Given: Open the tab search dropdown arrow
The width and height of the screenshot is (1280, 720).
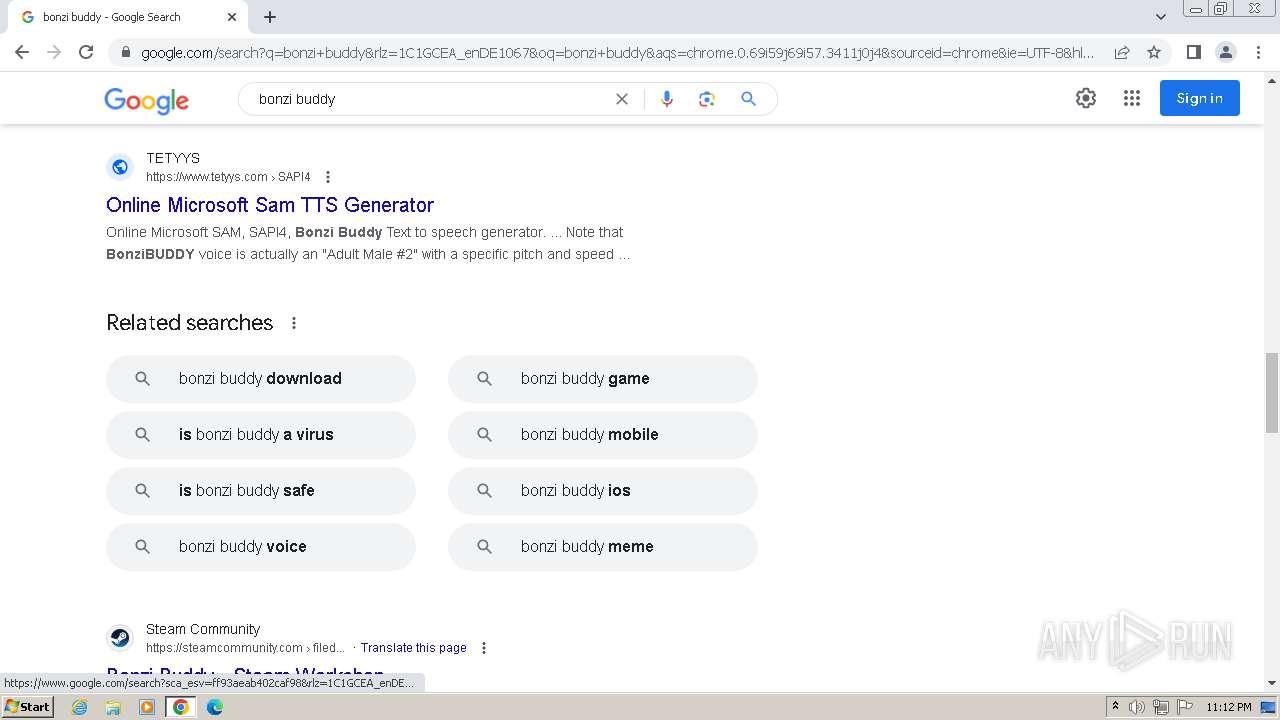Looking at the screenshot, I should click(1161, 17).
